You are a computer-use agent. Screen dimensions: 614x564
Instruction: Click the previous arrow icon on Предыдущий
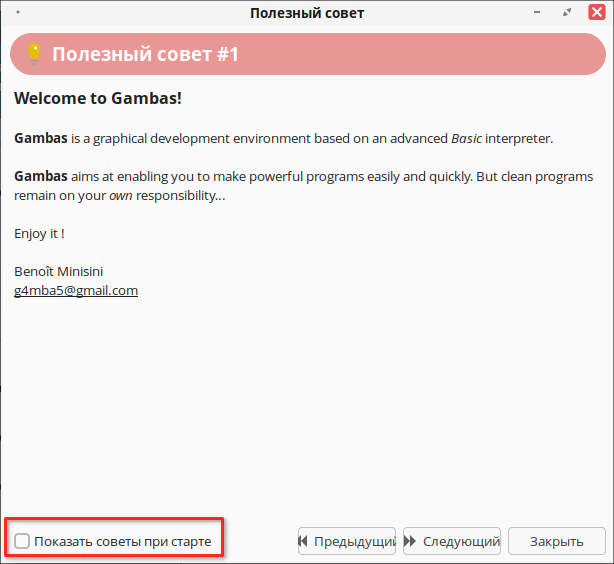pos(303,542)
